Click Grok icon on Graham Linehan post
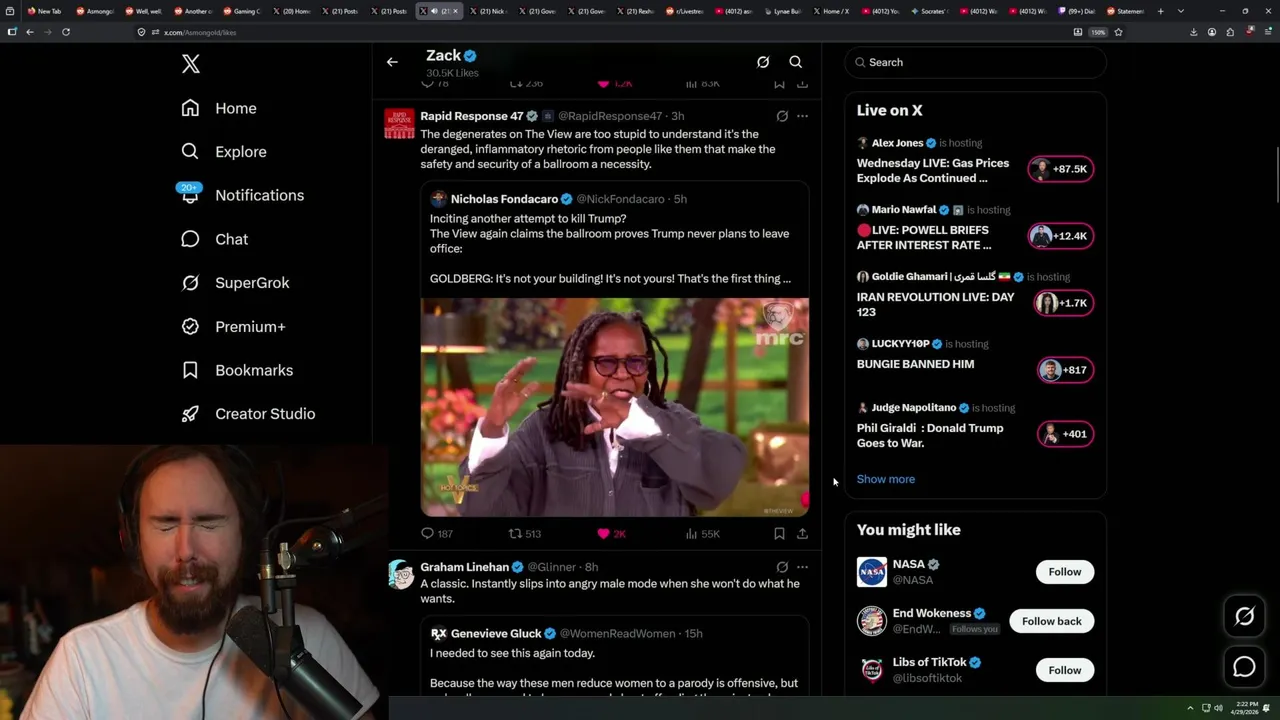The image size is (1280, 720). [x=782, y=567]
